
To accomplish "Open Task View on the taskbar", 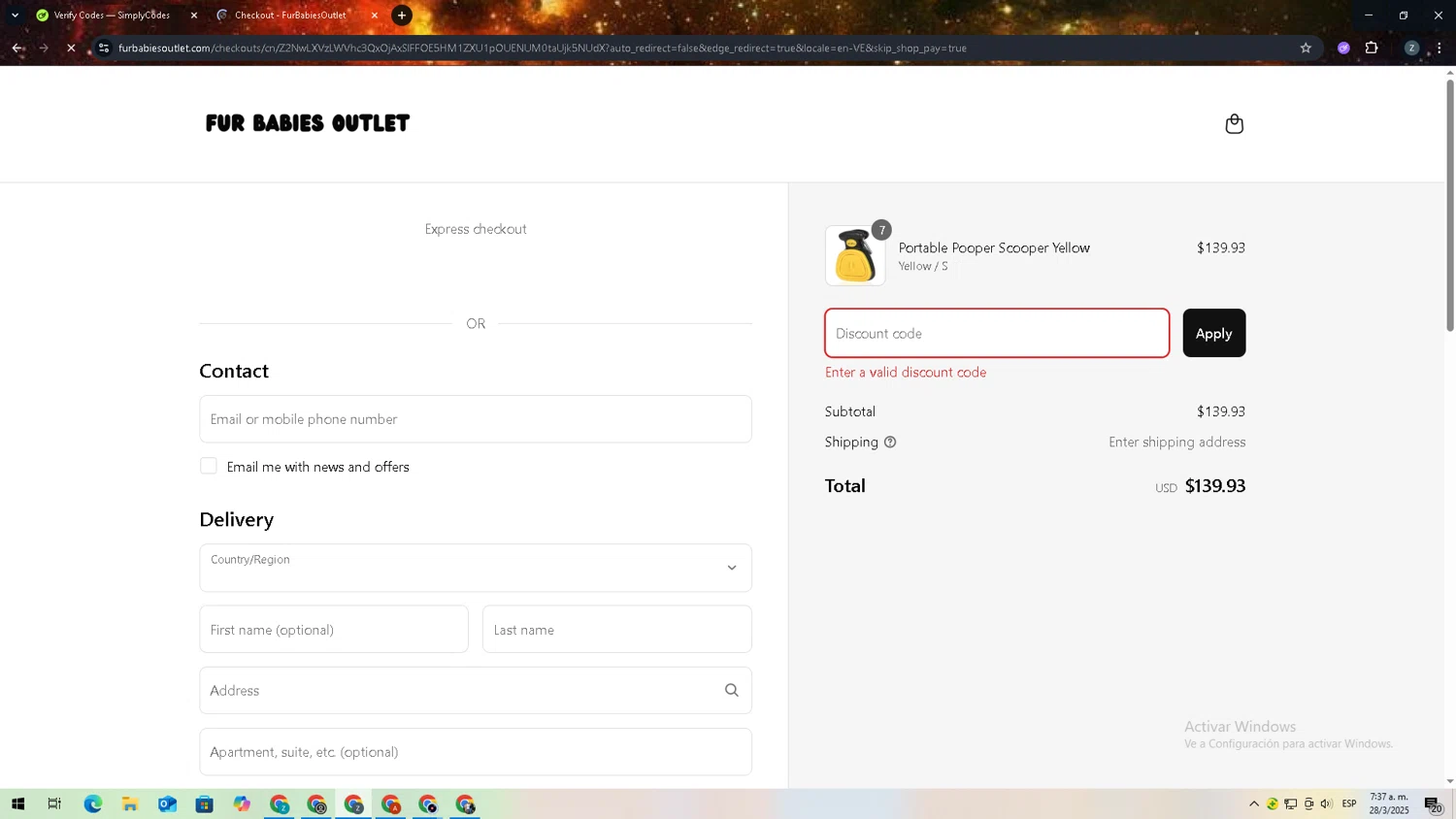I will click(54, 804).
